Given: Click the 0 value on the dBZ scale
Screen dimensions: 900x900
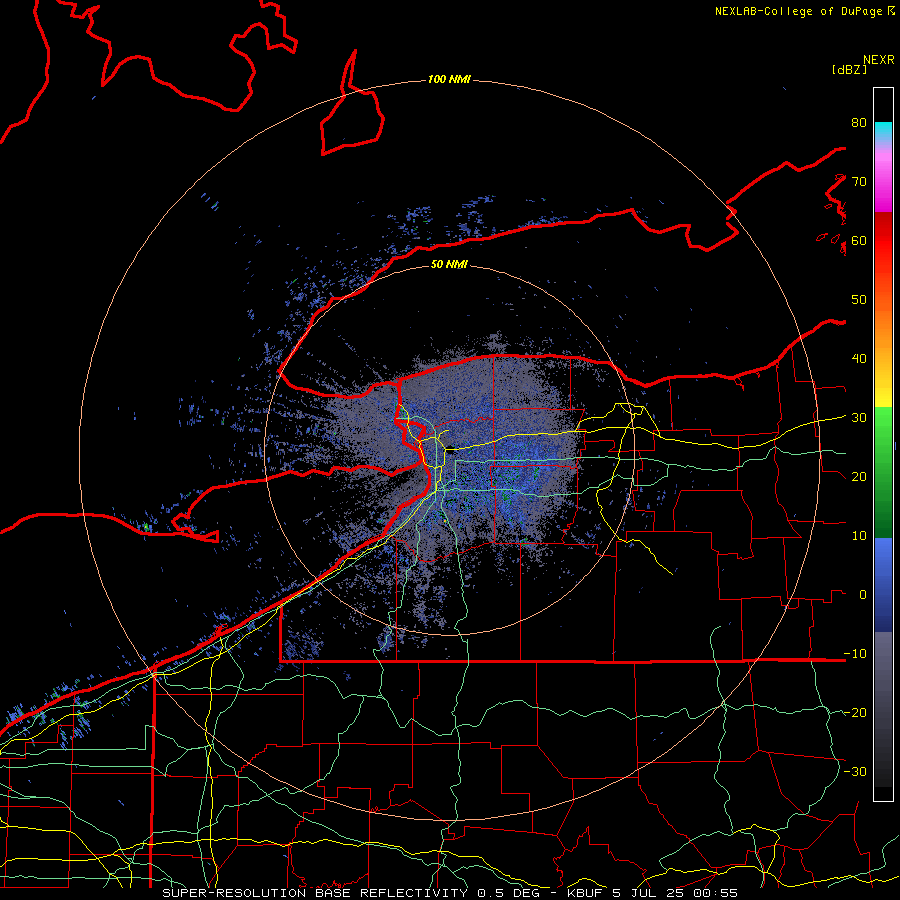Looking at the screenshot, I should 863,595.
